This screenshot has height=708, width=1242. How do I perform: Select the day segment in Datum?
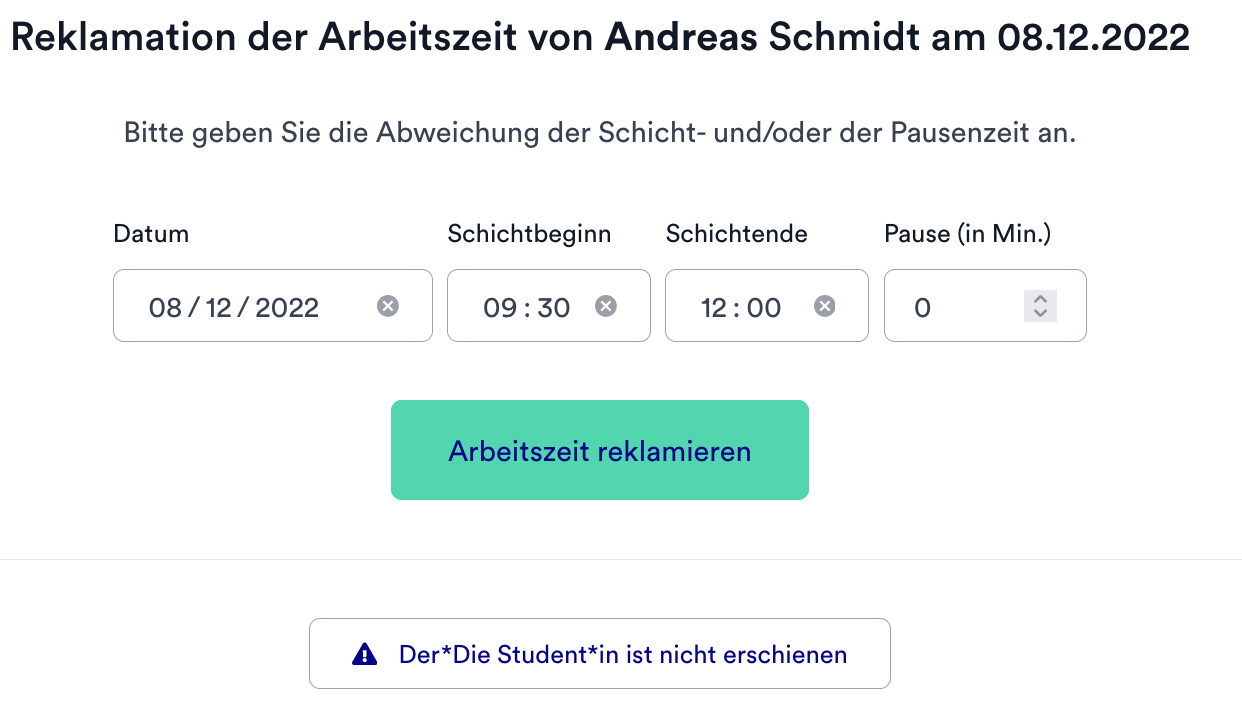pos(165,307)
